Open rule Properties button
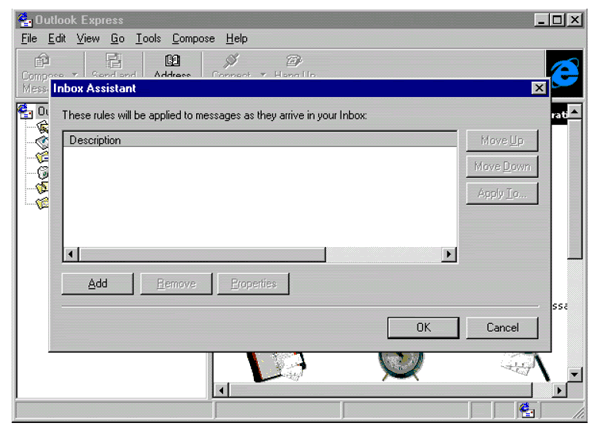The height and width of the screenshot is (440, 600). (253, 284)
